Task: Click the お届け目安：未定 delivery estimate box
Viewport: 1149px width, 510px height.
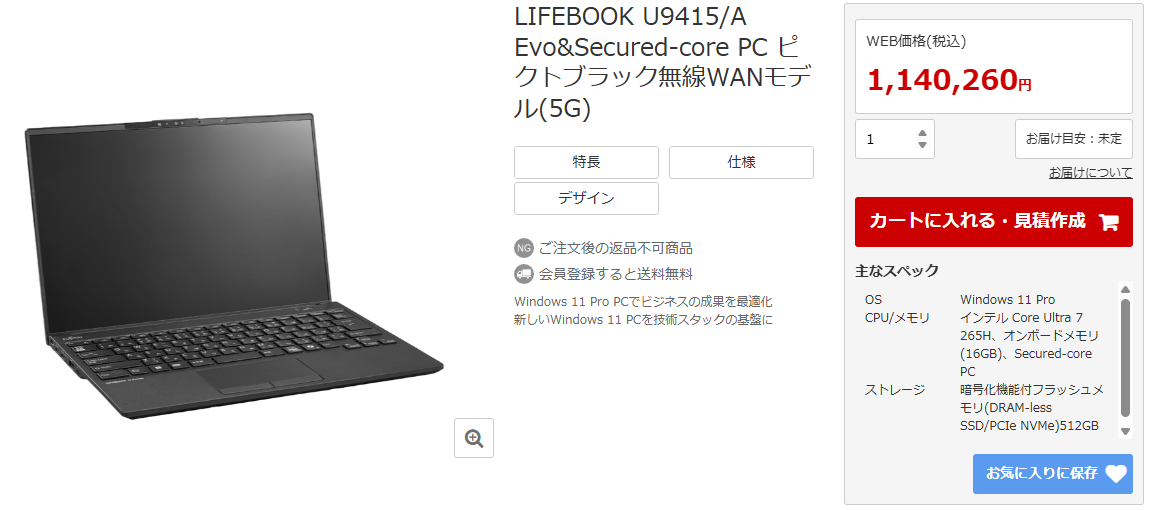Action: coord(1074,139)
